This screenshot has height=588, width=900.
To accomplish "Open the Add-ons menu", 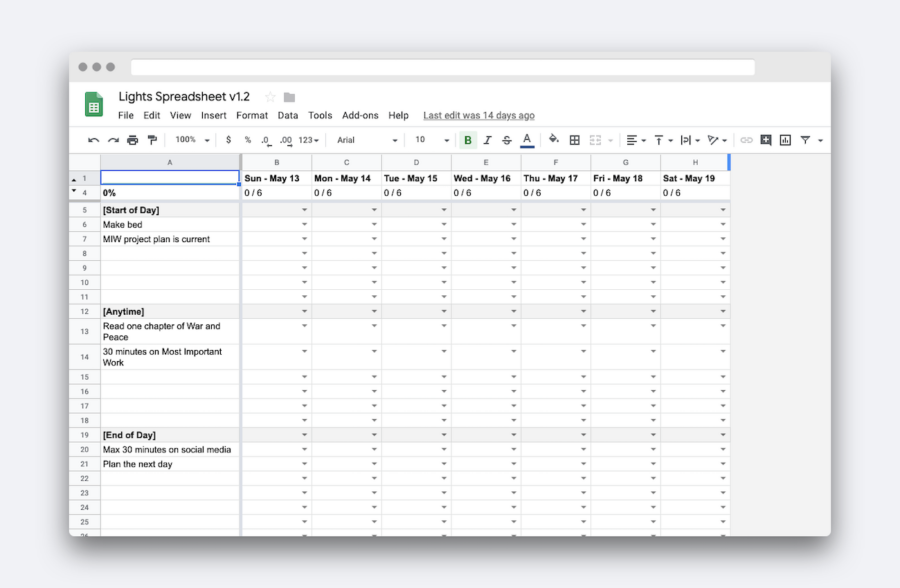I will (360, 116).
